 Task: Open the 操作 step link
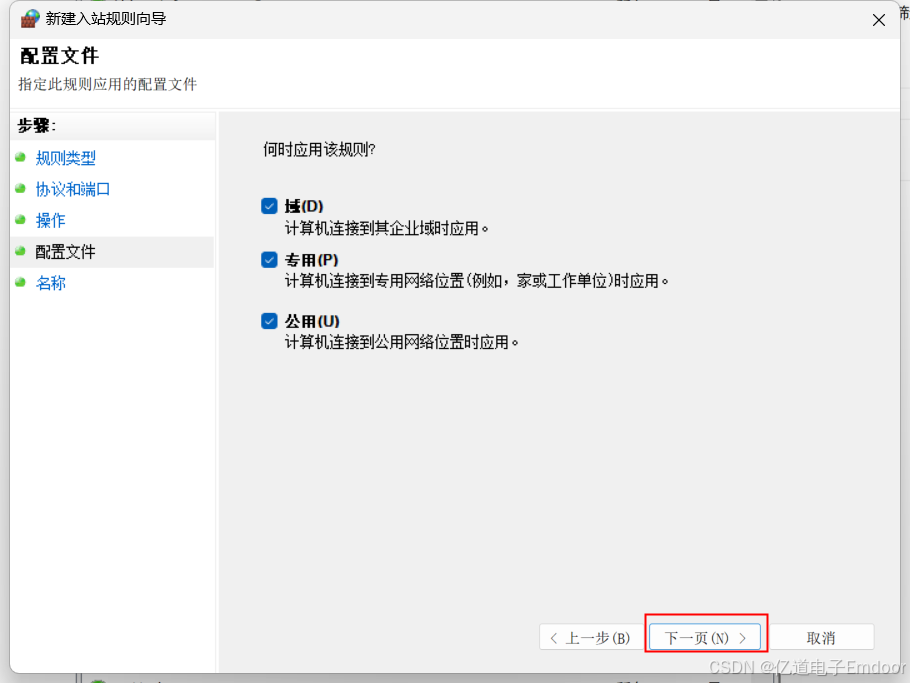[x=51, y=220]
